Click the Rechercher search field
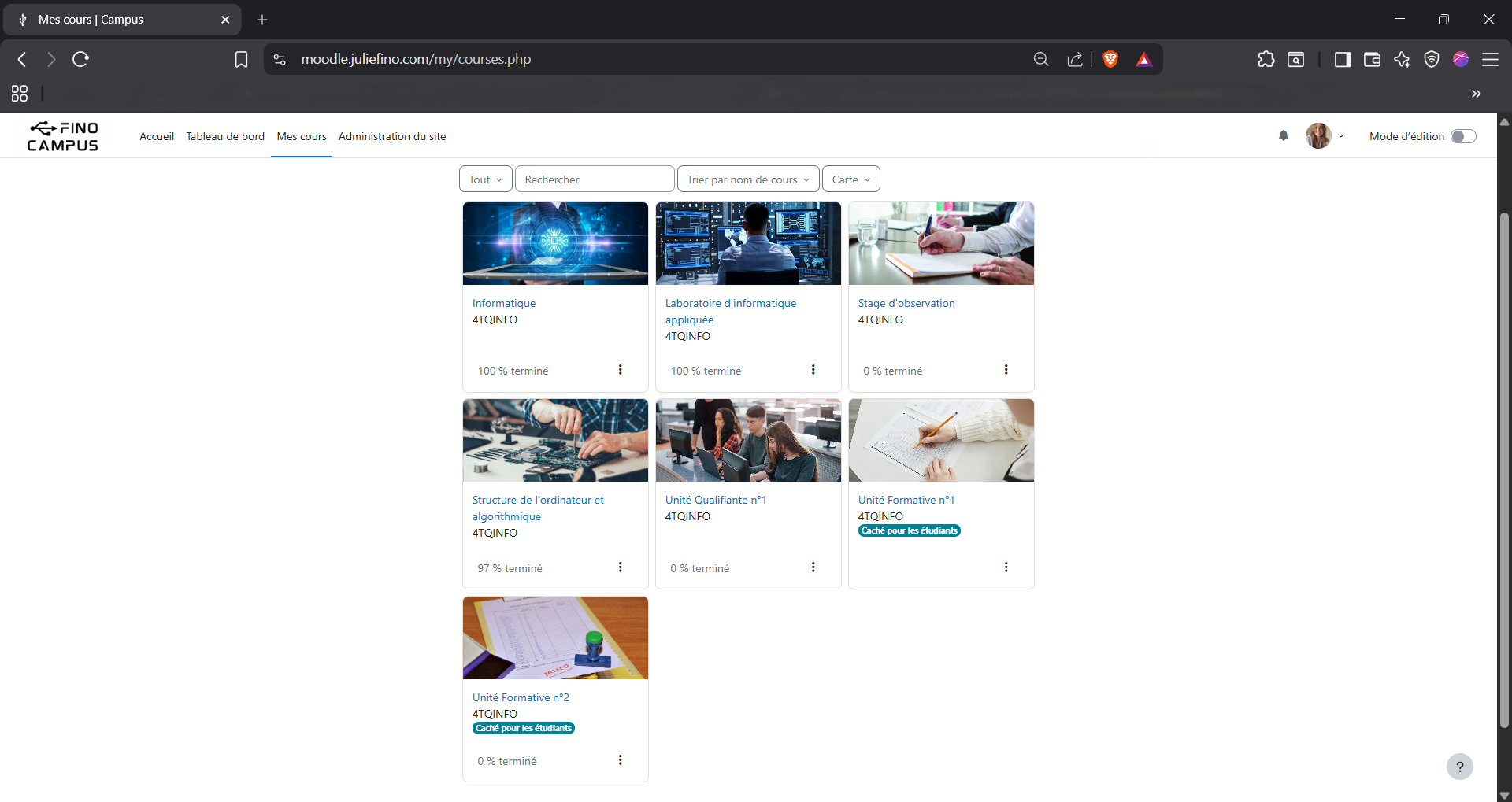This screenshot has height=802, width=1512. 594,179
